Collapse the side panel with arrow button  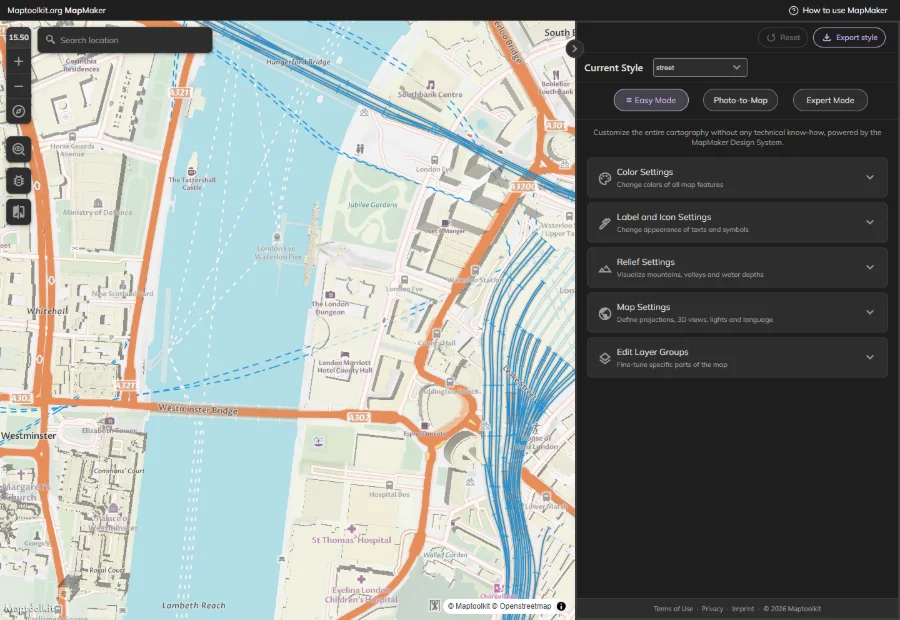(x=574, y=49)
